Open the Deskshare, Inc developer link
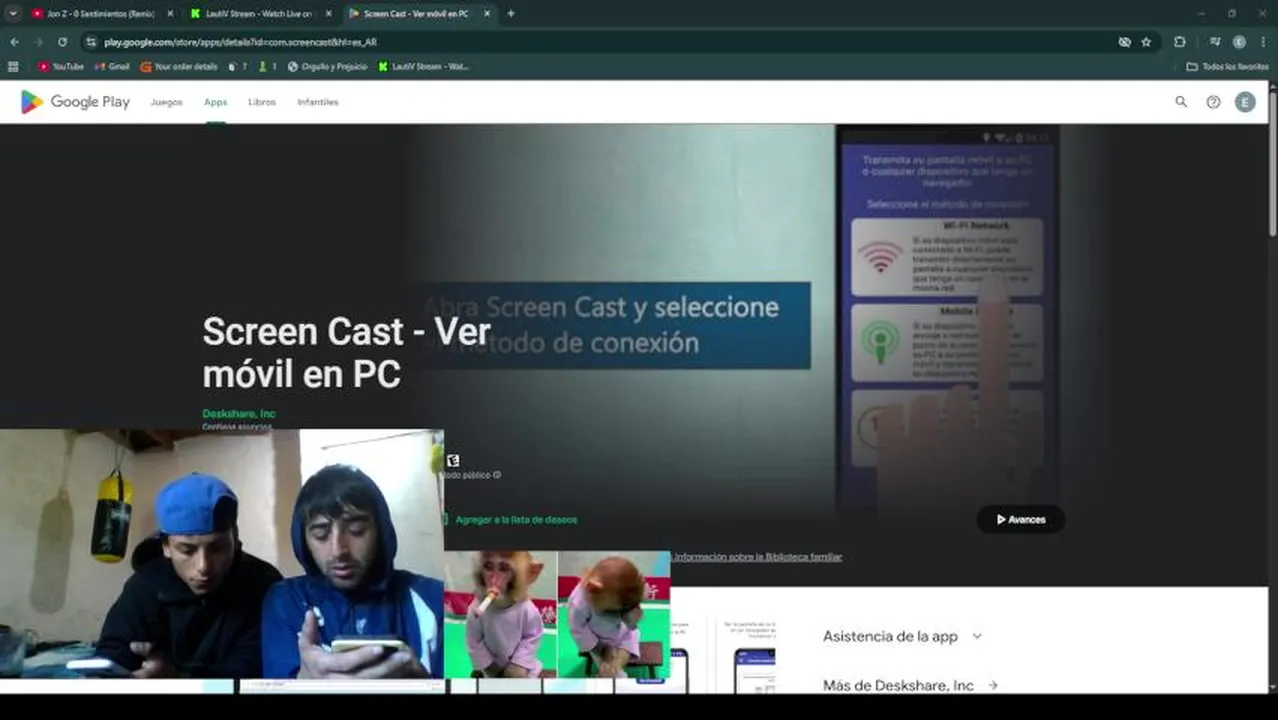This screenshot has height=720, width=1278. 239,413
